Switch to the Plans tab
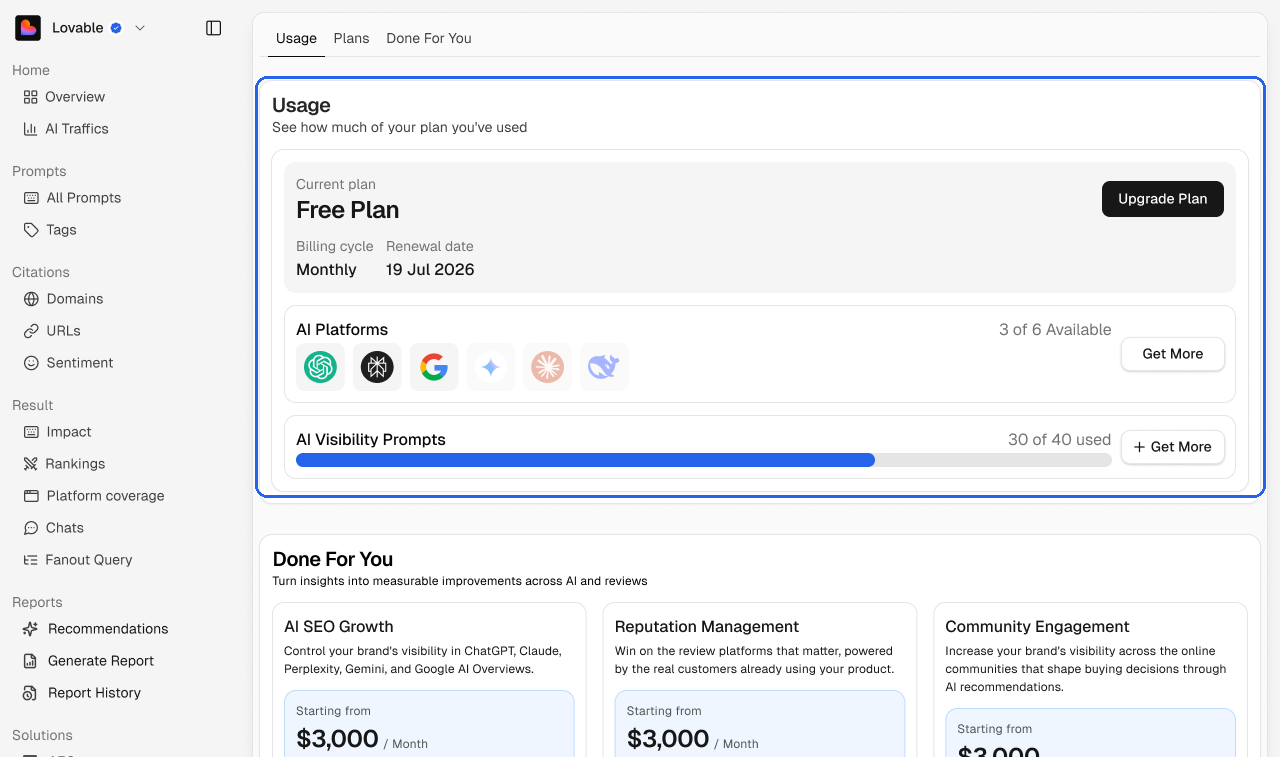Screen dimensions: 1280x757 pos(351,38)
